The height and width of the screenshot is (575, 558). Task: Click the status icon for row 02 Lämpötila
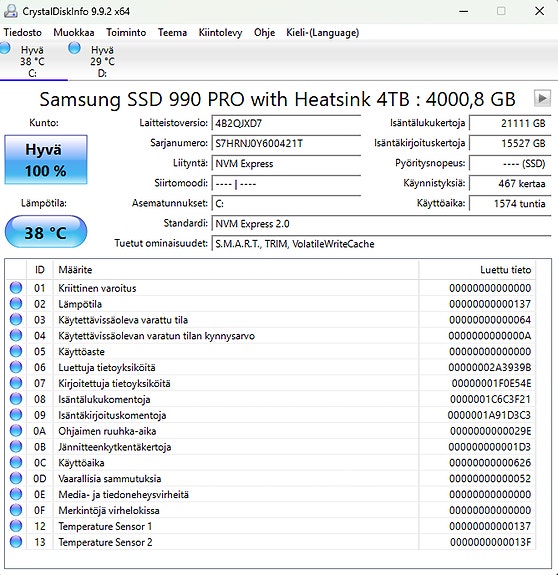click(x=16, y=304)
